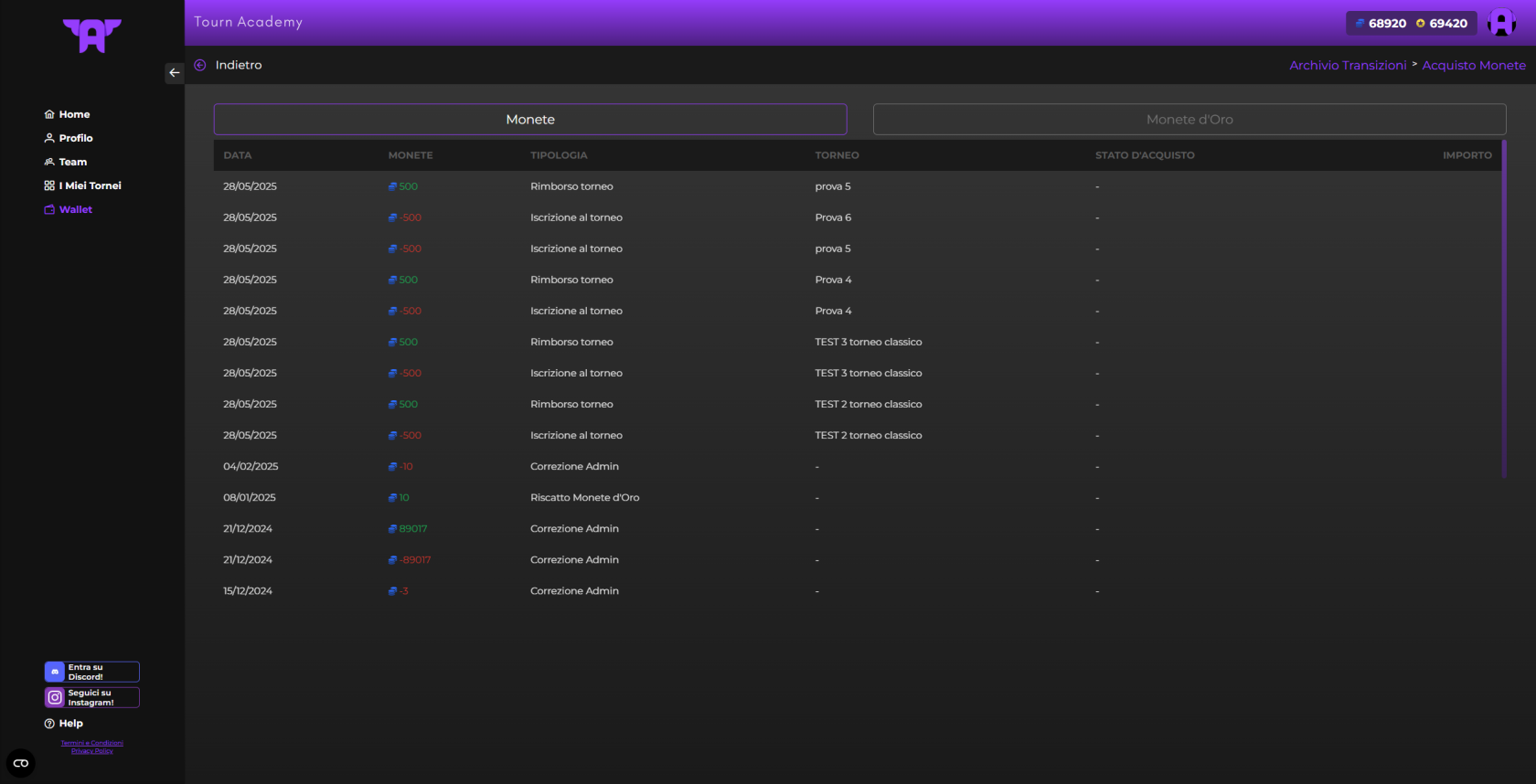Open the user avatar profile icon
The width and height of the screenshot is (1536, 784).
point(1501,23)
